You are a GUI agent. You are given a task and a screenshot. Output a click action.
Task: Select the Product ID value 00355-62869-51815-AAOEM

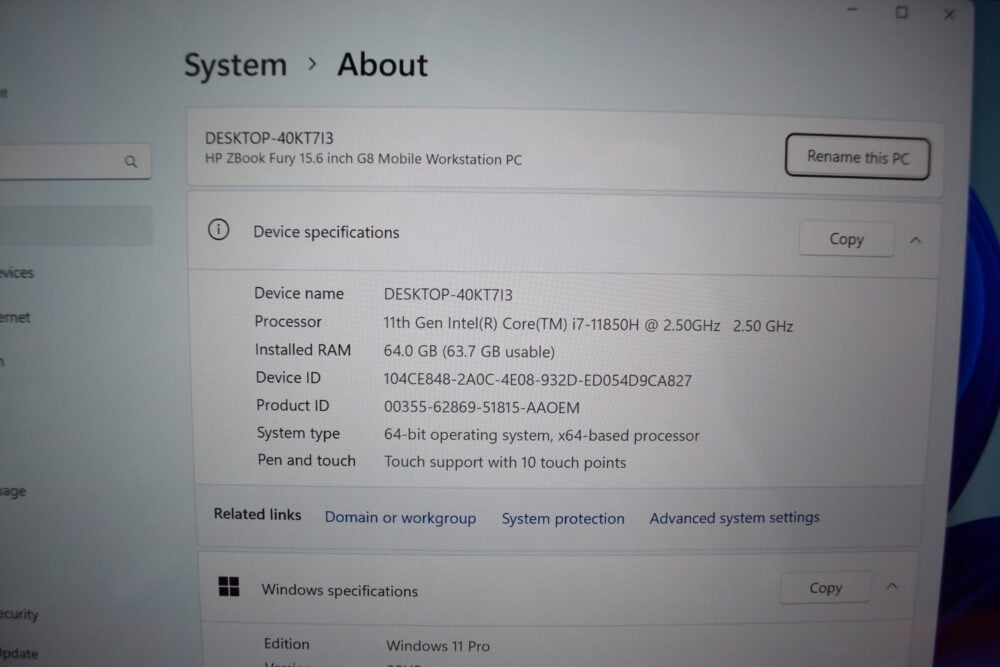point(482,407)
